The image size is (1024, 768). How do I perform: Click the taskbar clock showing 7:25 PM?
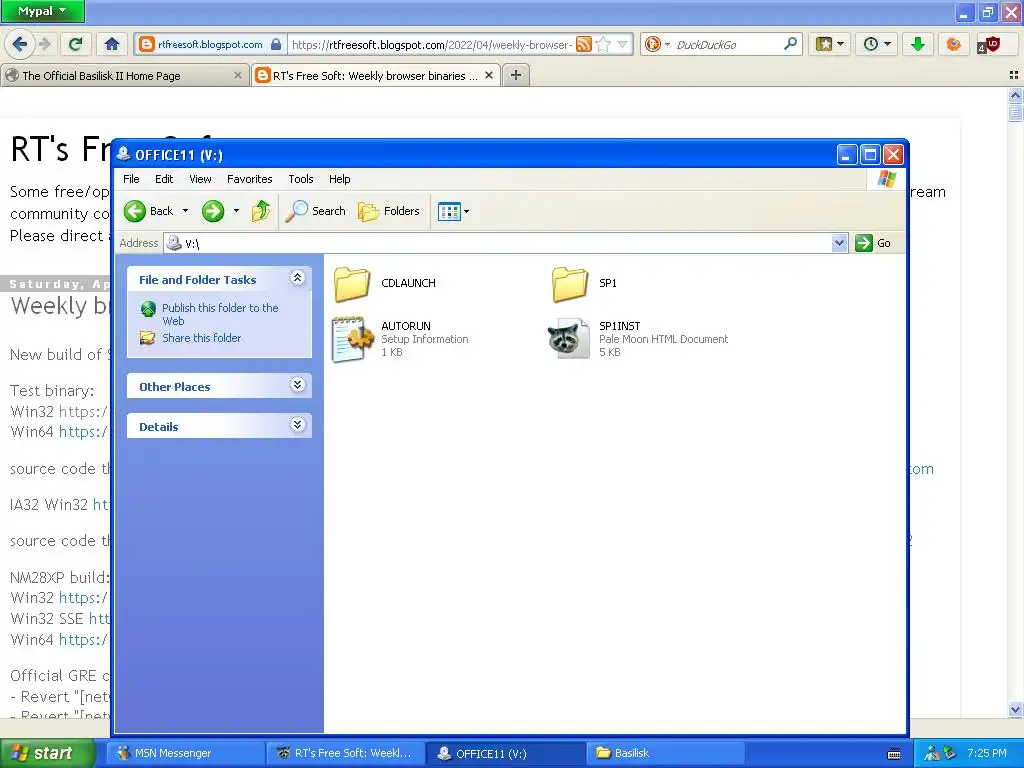coord(986,753)
